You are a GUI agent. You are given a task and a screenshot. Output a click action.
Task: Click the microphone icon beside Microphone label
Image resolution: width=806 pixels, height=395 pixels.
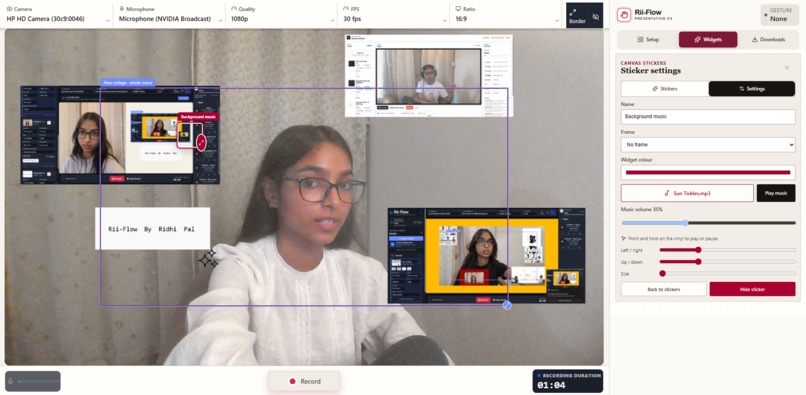pos(121,9)
